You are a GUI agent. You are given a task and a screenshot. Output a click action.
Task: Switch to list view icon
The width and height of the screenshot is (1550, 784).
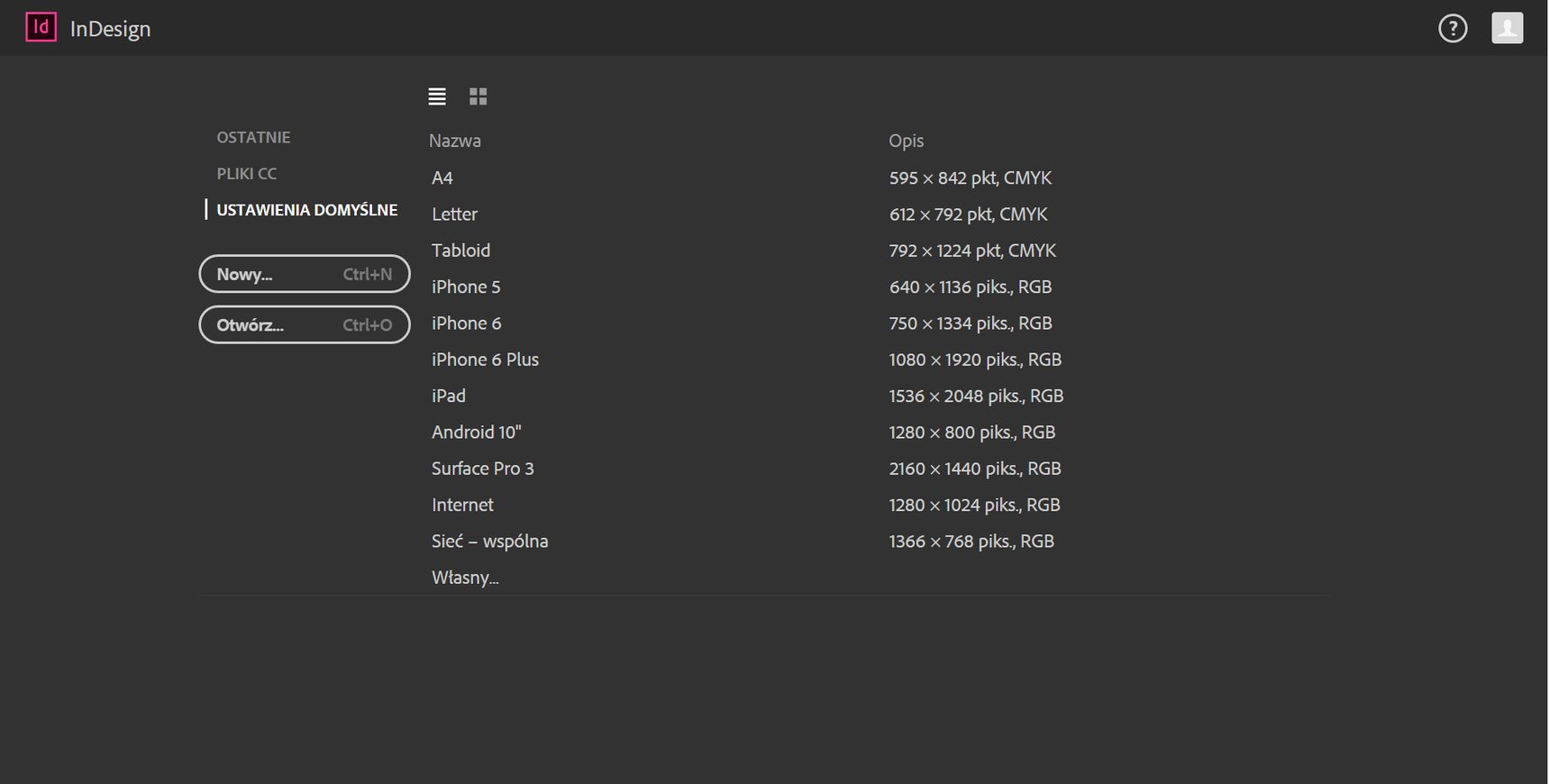(x=437, y=96)
